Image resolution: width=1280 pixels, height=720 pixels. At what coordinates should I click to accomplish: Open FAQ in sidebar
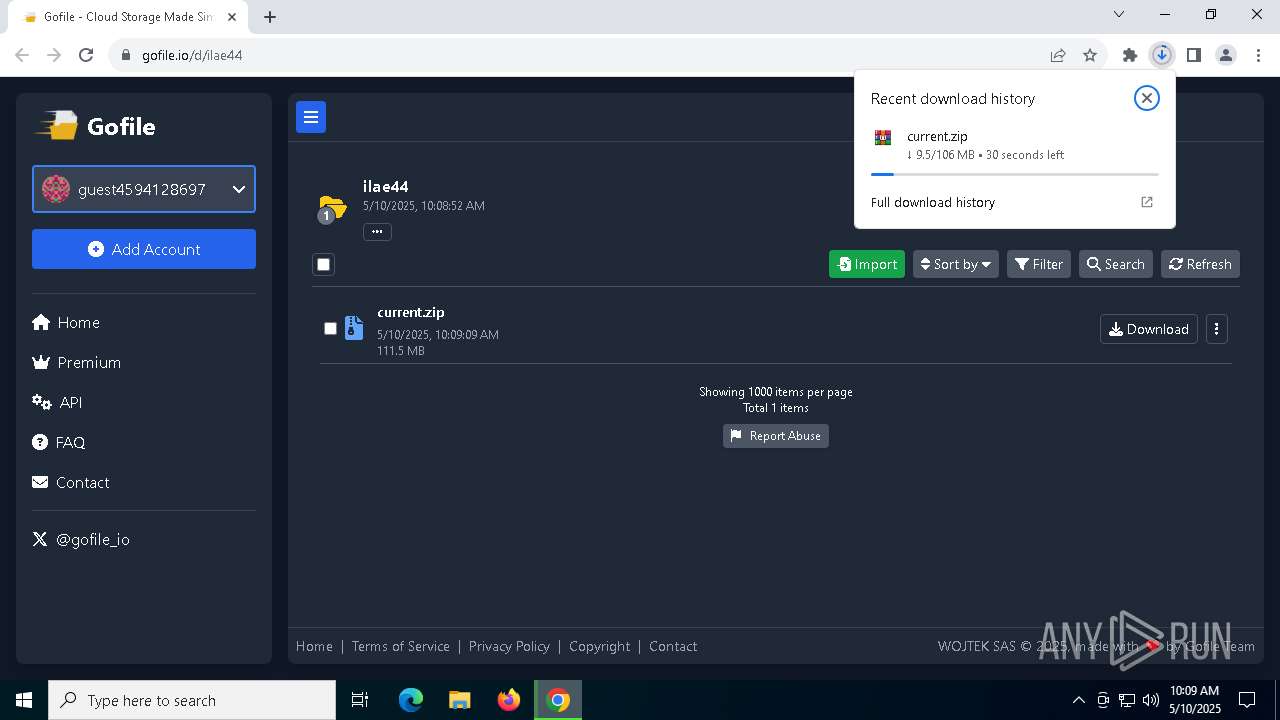pos(59,442)
